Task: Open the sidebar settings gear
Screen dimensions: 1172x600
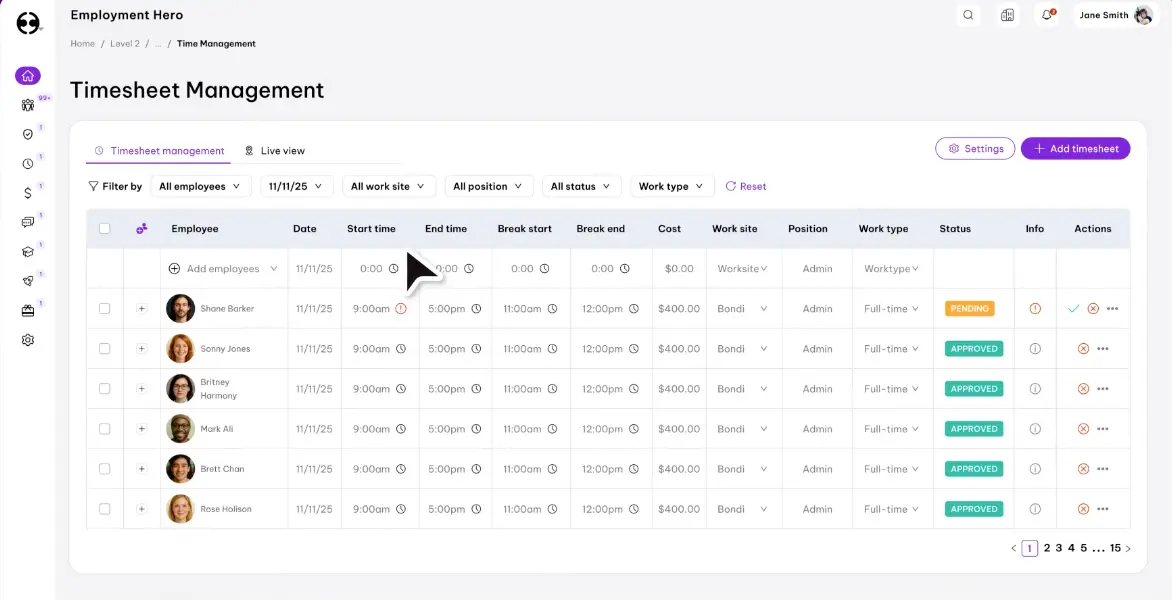Action: pyautogui.click(x=27, y=340)
